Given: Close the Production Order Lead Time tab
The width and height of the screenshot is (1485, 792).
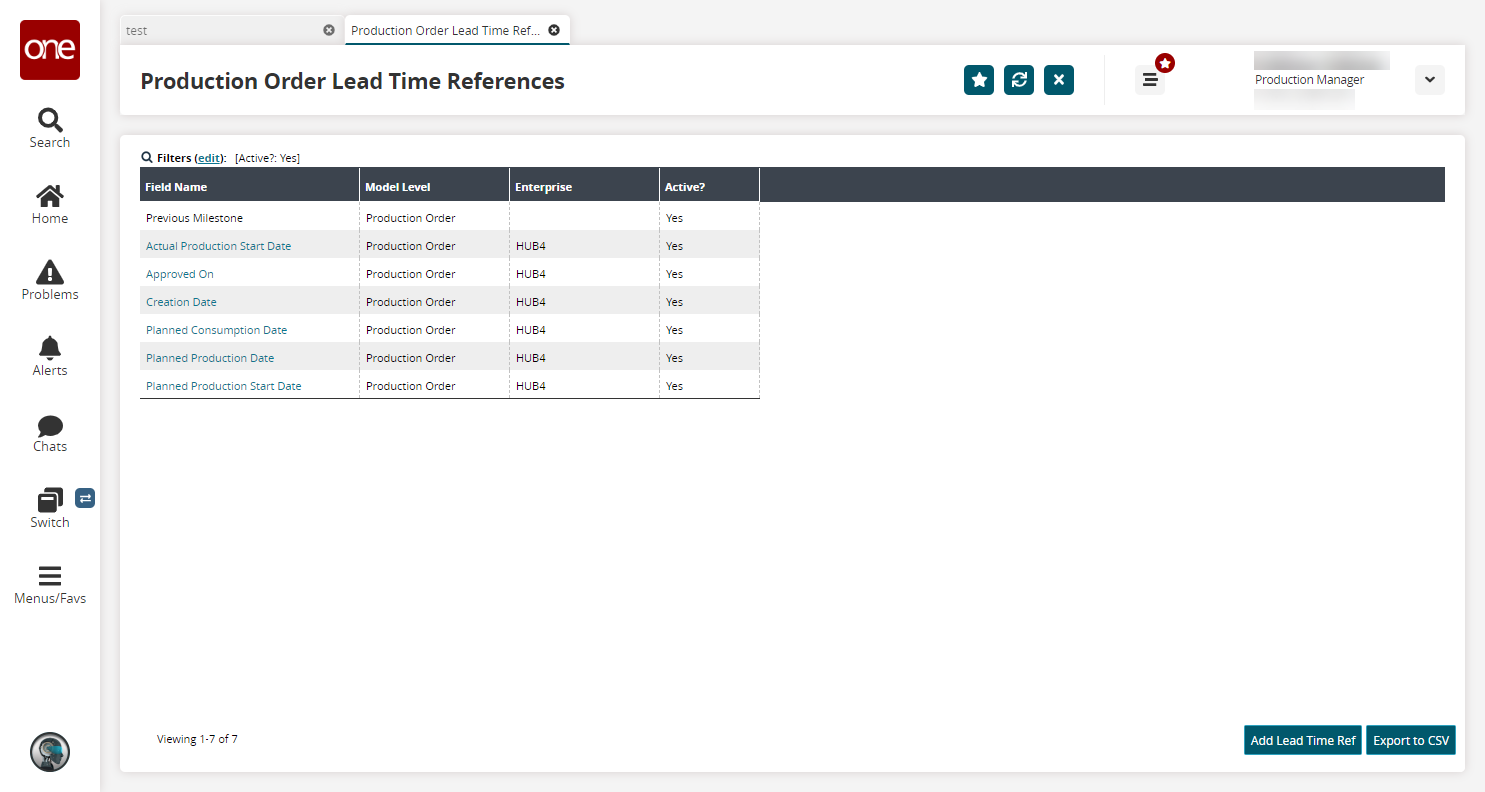Looking at the screenshot, I should [554, 30].
